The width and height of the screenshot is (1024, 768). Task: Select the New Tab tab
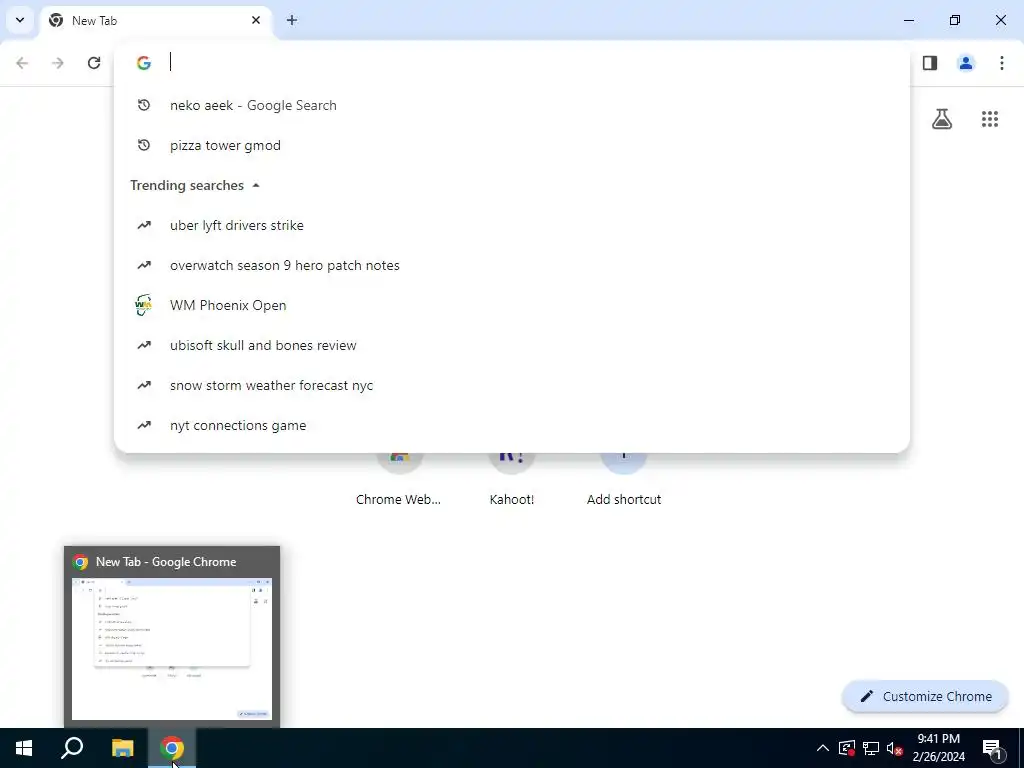pos(156,20)
